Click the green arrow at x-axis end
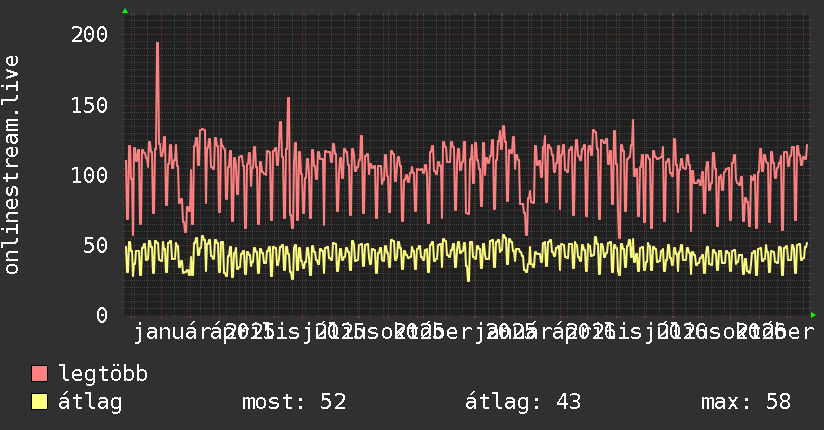 (813, 315)
